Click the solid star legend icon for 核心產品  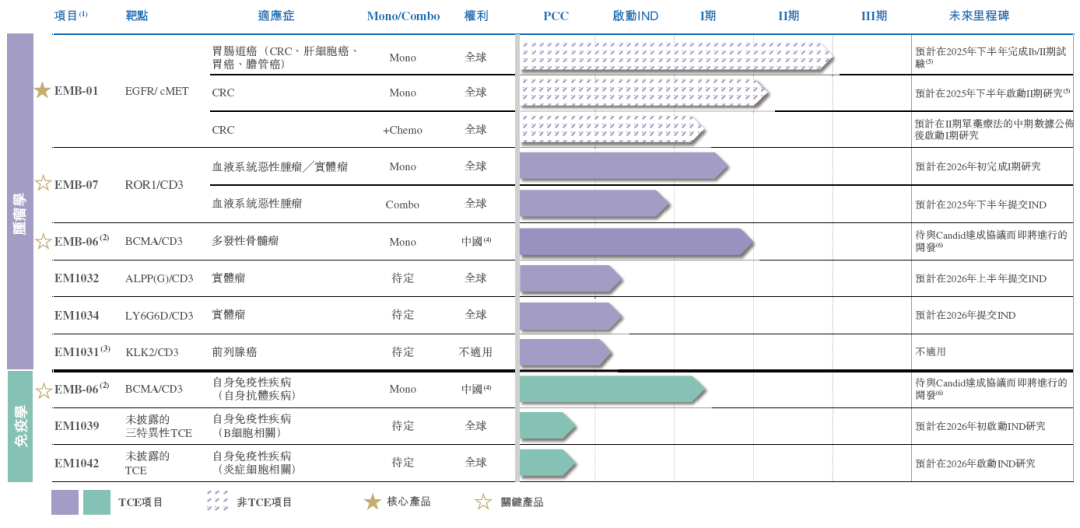point(373,501)
